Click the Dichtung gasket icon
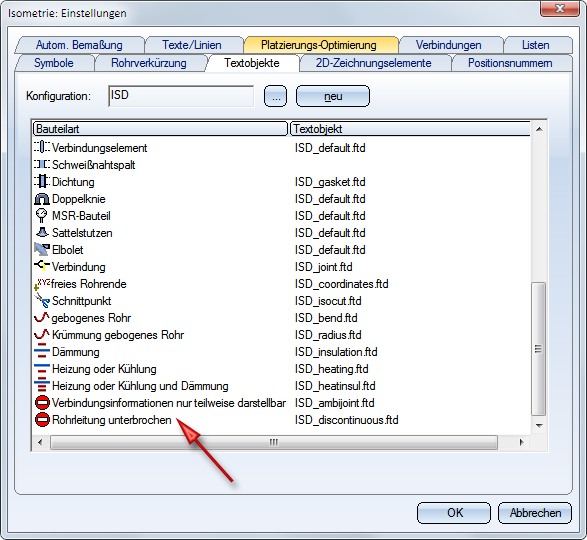Viewport: 587px width, 540px height. (x=42, y=182)
